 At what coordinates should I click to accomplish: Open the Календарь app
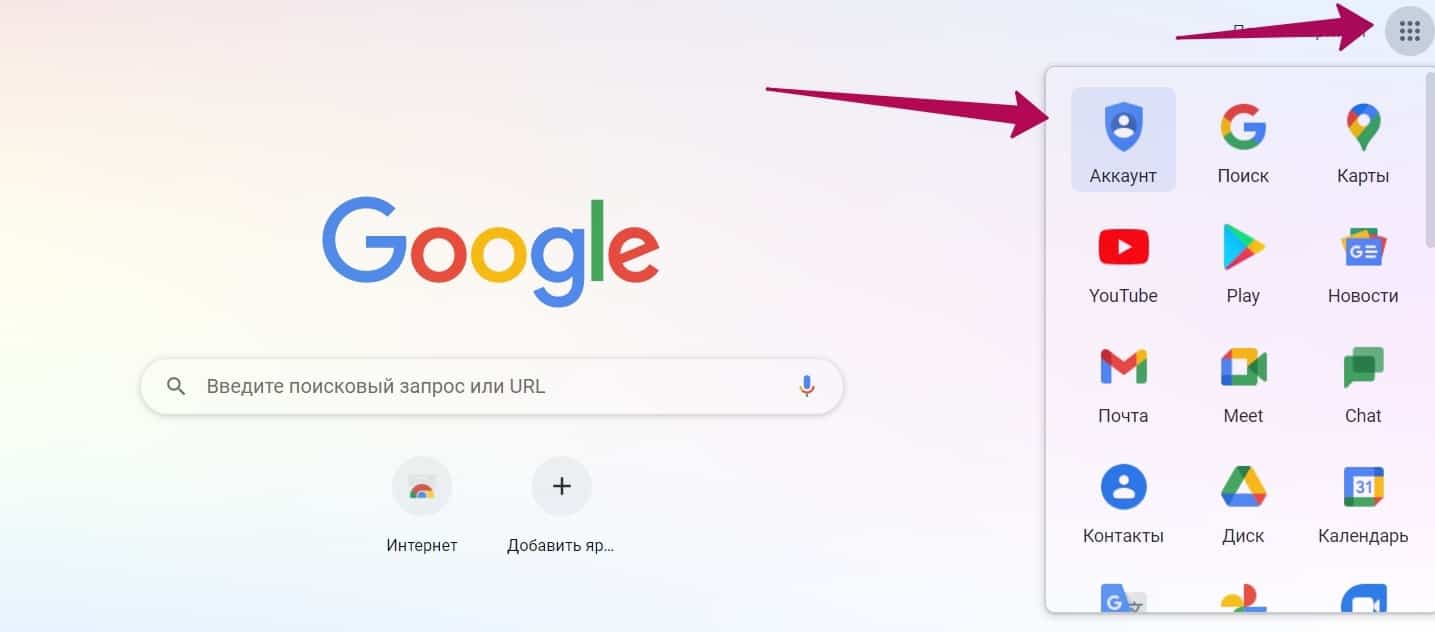pyautogui.click(x=1363, y=499)
